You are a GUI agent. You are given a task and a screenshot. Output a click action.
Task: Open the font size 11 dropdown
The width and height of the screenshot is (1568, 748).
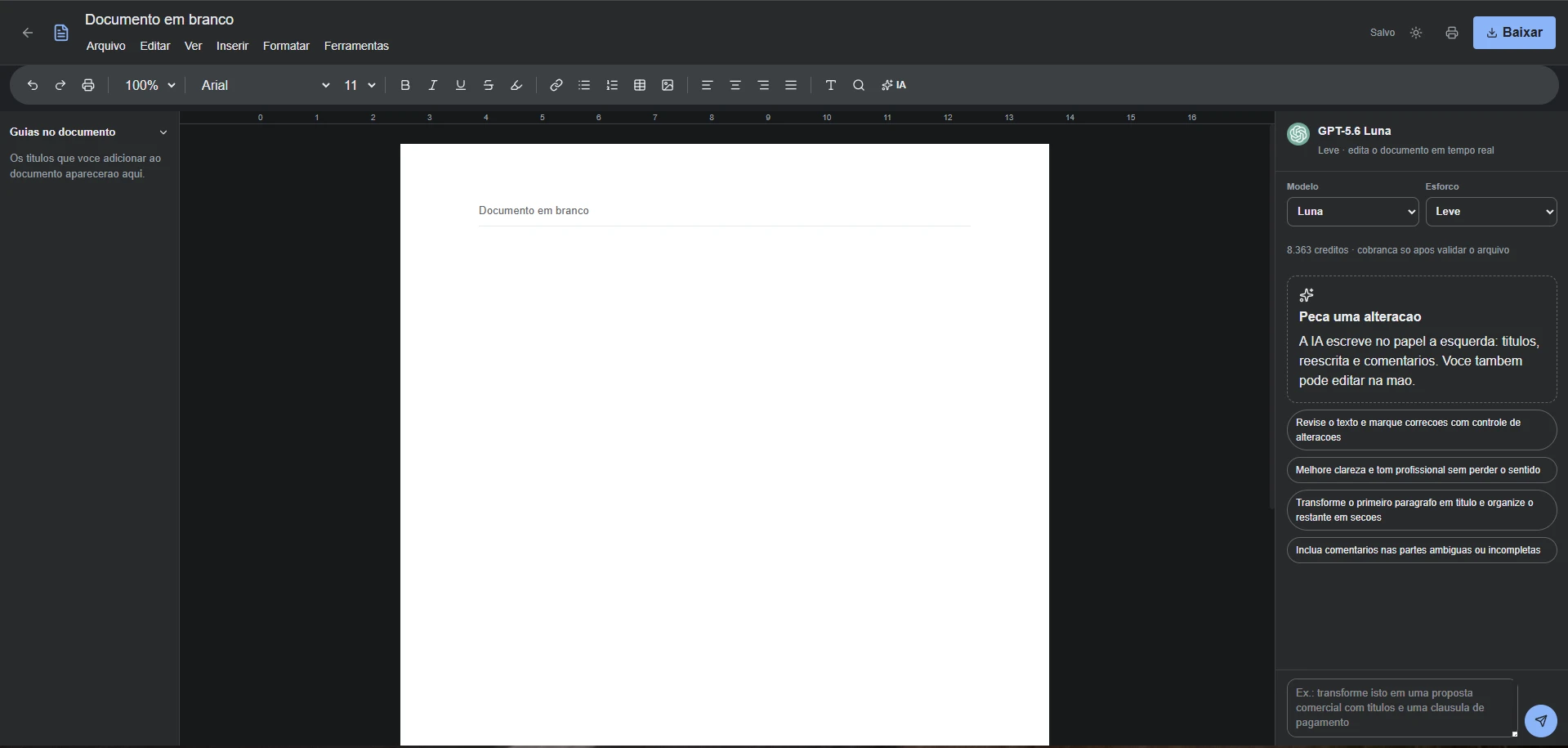(x=360, y=85)
